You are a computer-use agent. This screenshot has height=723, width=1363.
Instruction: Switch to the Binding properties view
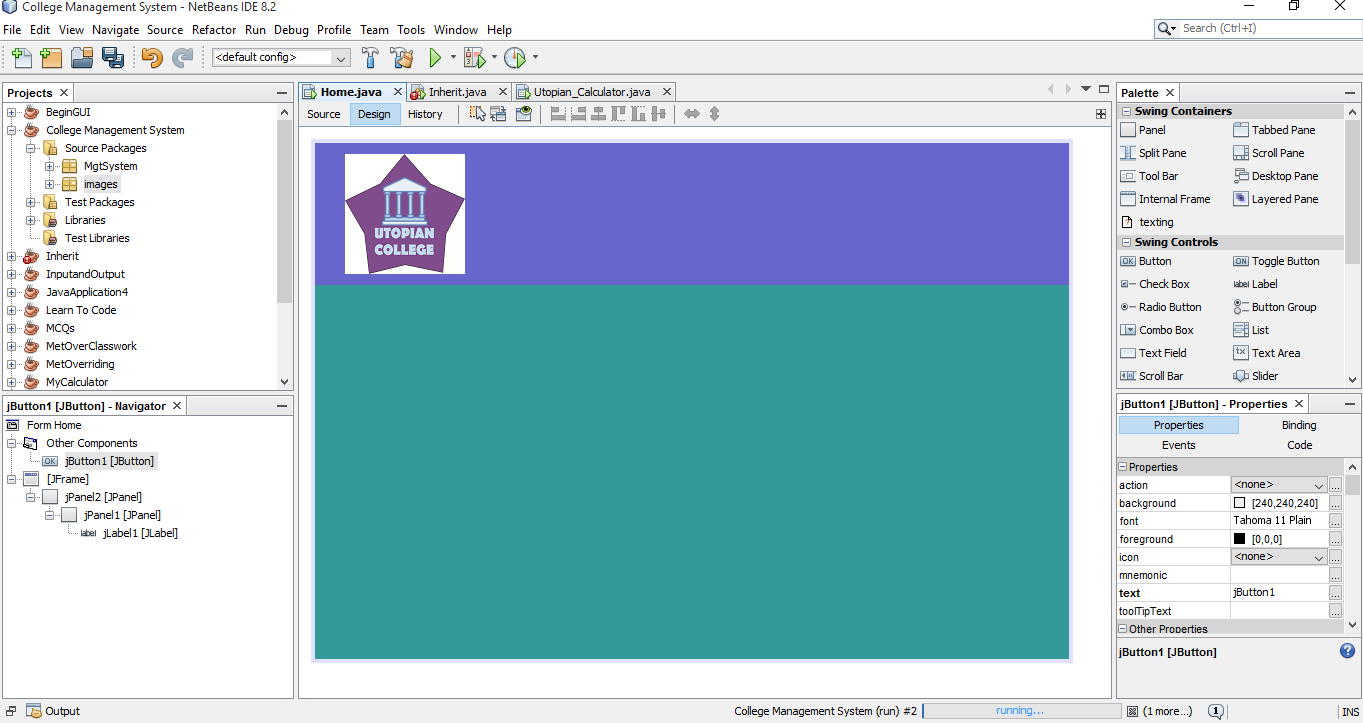[x=1297, y=424]
